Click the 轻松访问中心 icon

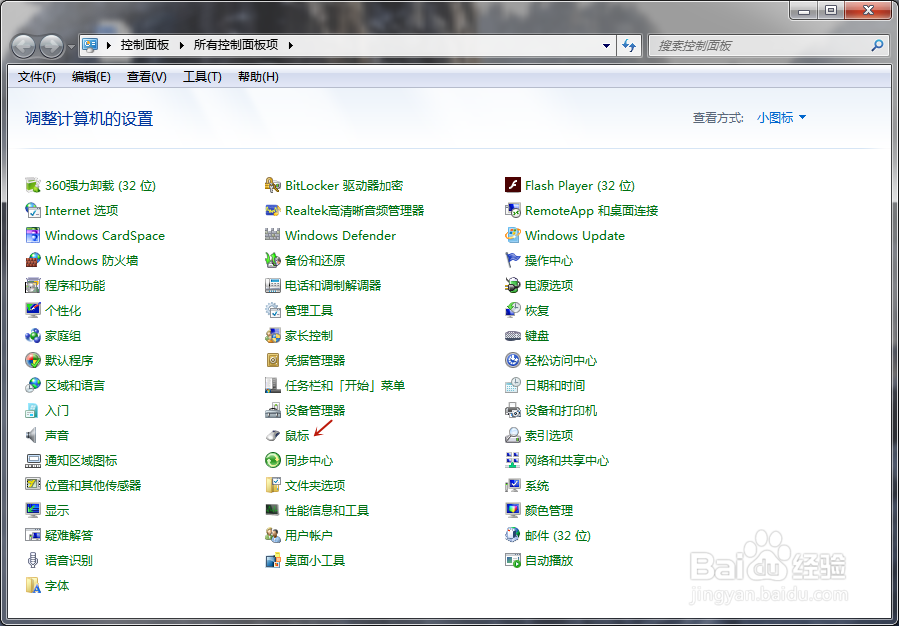(x=513, y=361)
